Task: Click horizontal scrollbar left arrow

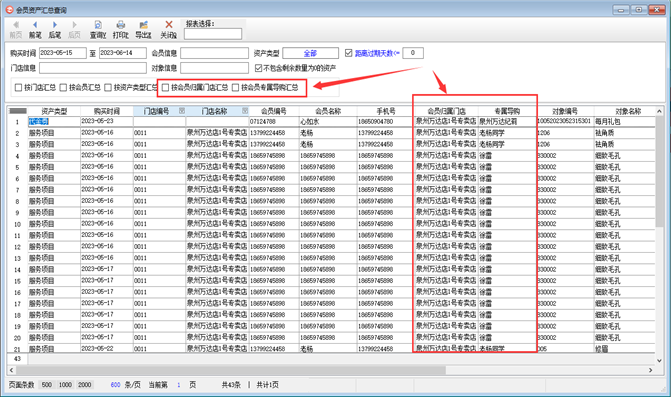Action: point(12,370)
